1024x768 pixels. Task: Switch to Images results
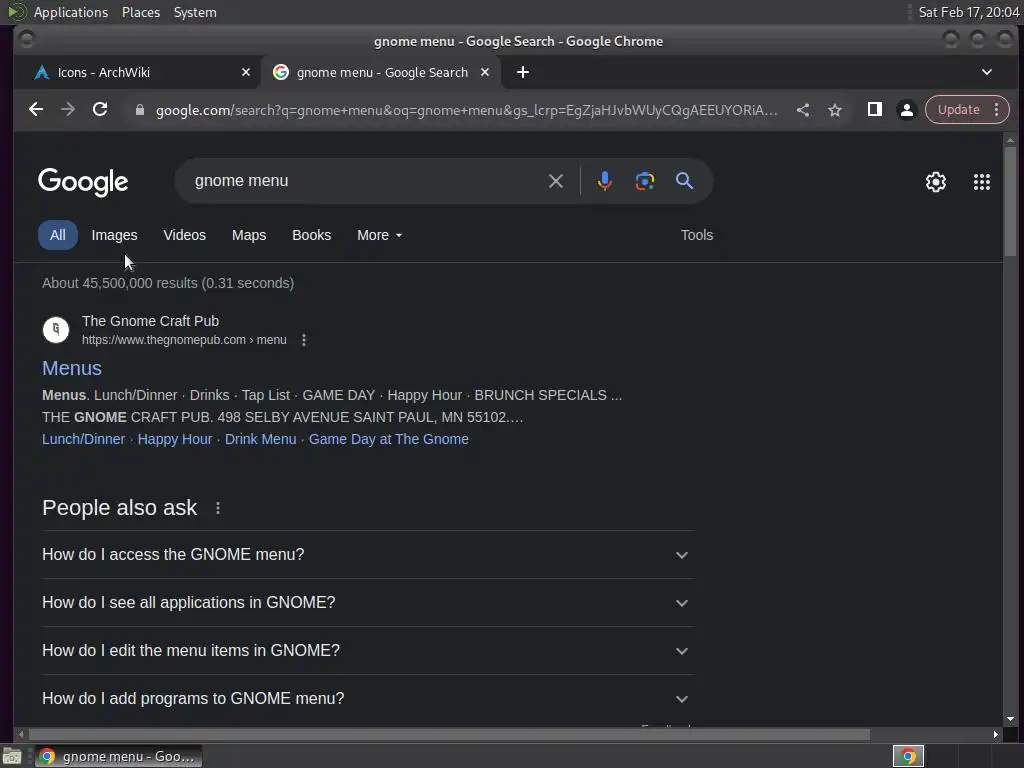pyautogui.click(x=114, y=235)
